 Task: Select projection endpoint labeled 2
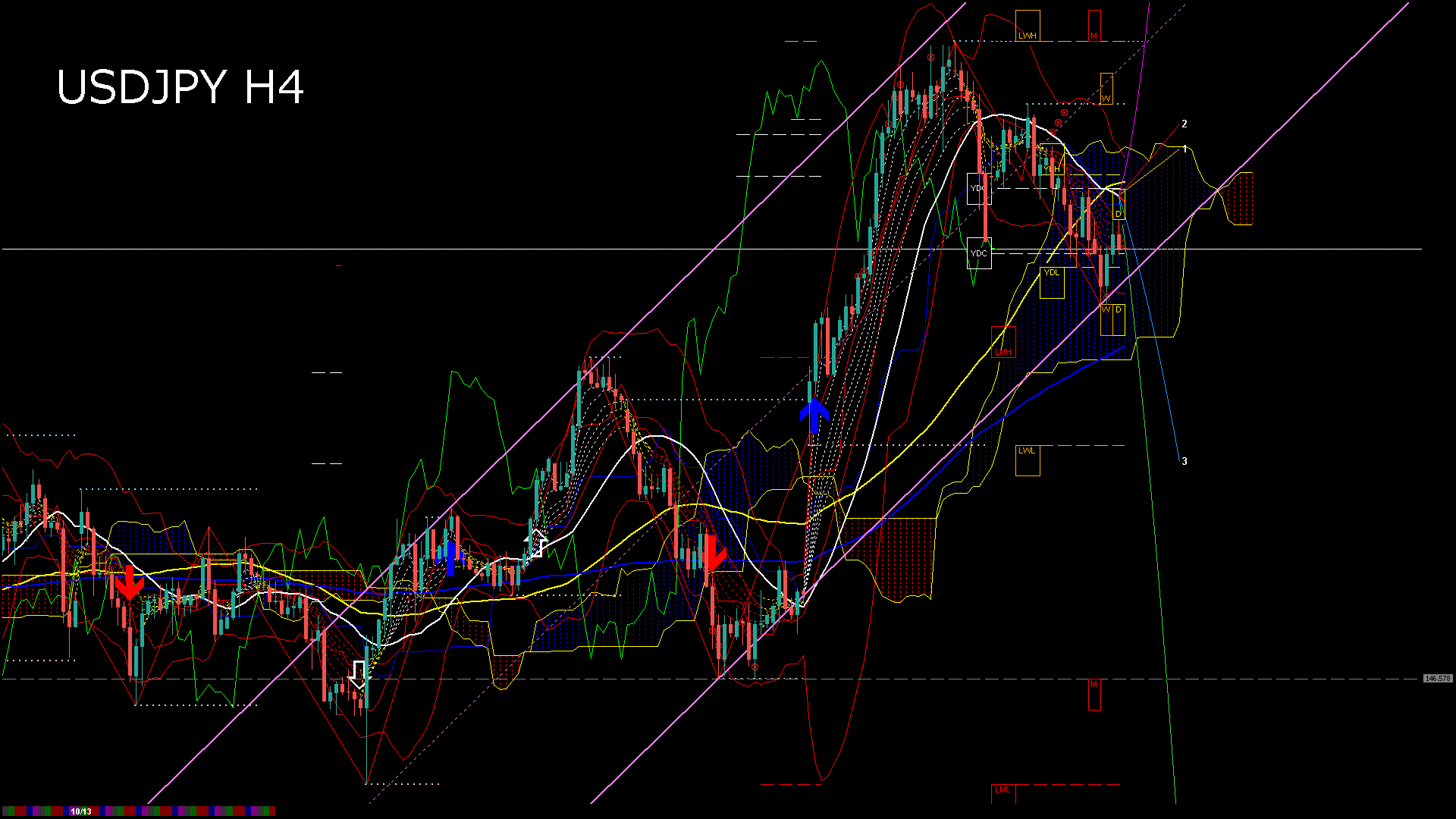pos(1184,124)
